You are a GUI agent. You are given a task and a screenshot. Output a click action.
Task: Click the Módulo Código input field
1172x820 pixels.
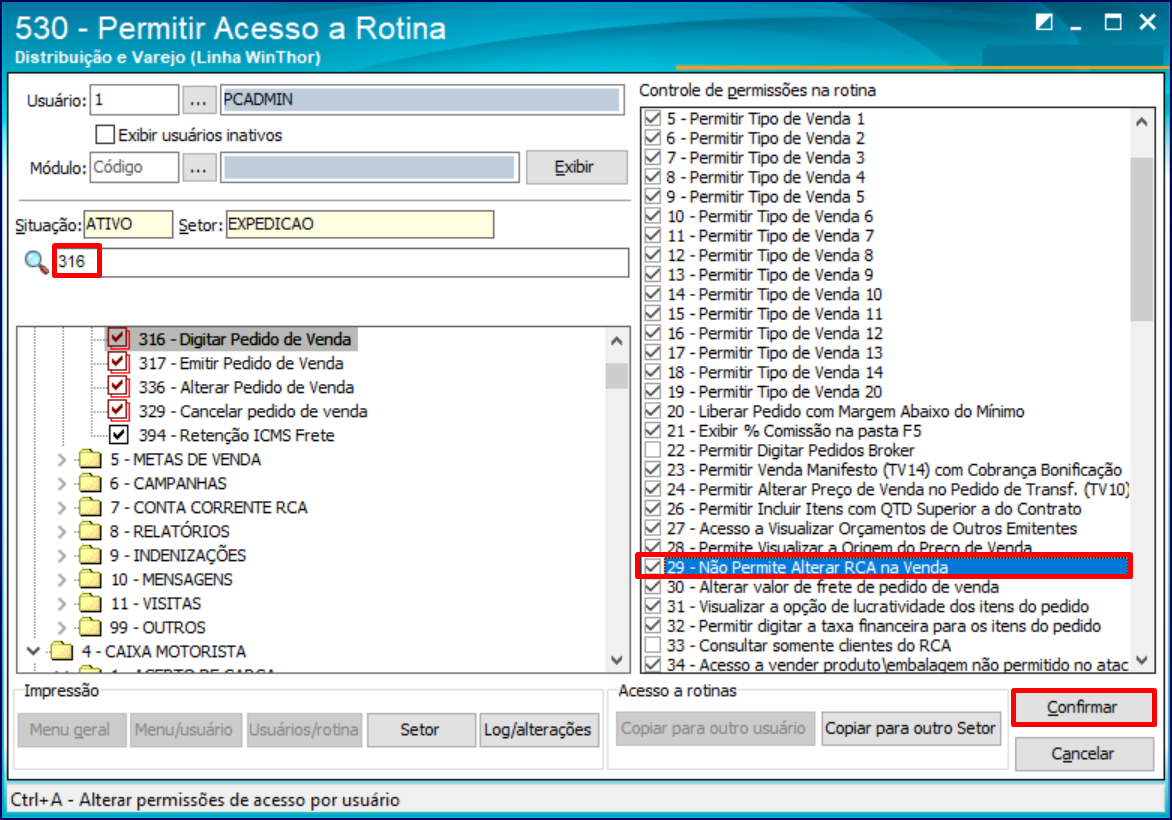tap(135, 167)
